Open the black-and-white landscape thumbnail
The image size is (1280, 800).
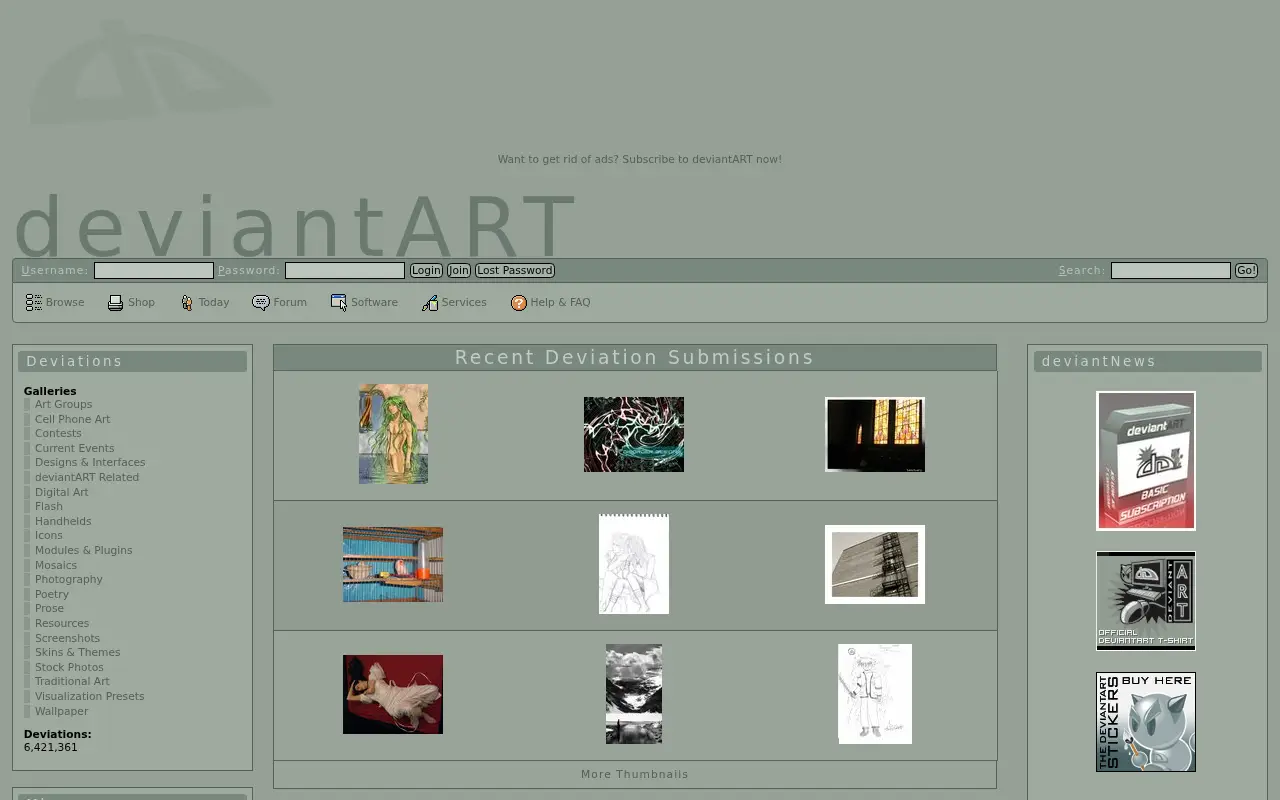pyautogui.click(x=634, y=694)
